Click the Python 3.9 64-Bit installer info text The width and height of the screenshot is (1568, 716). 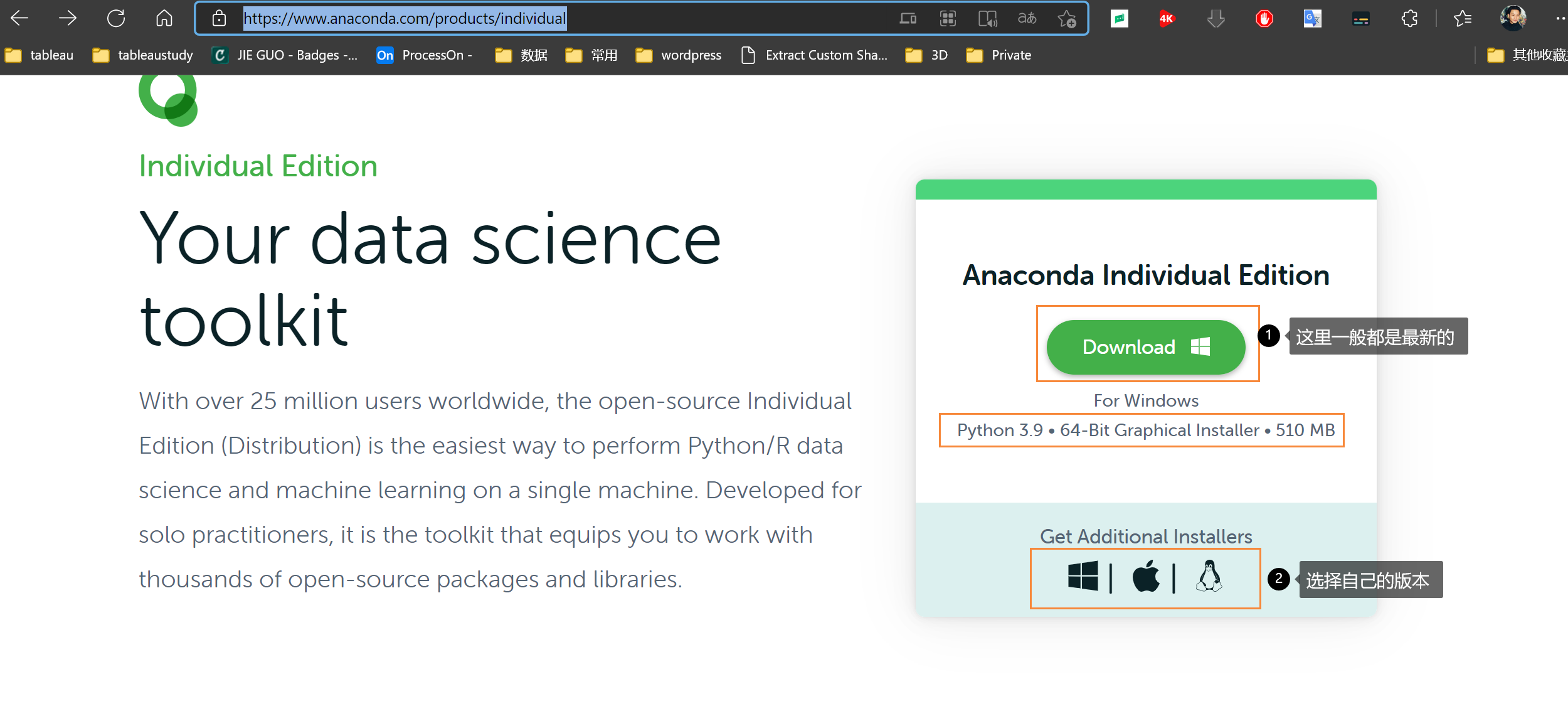click(x=1145, y=430)
